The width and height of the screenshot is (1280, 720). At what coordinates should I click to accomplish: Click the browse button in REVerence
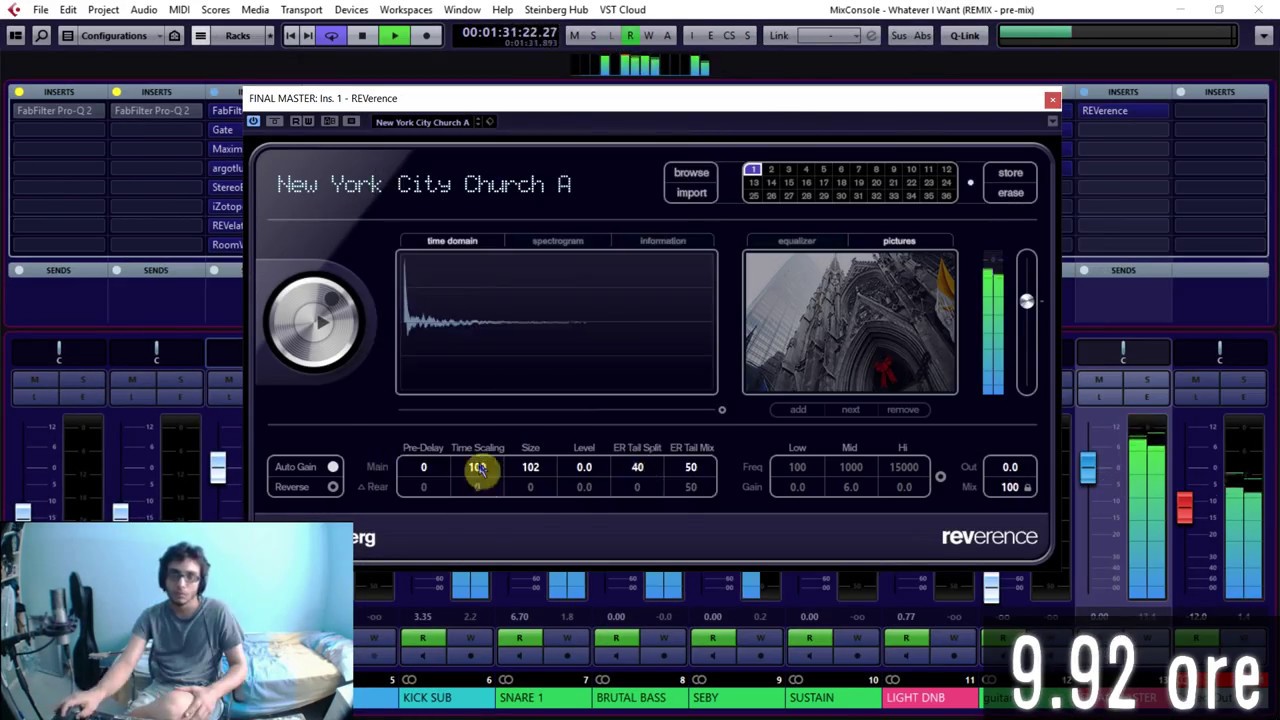pyautogui.click(x=691, y=172)
